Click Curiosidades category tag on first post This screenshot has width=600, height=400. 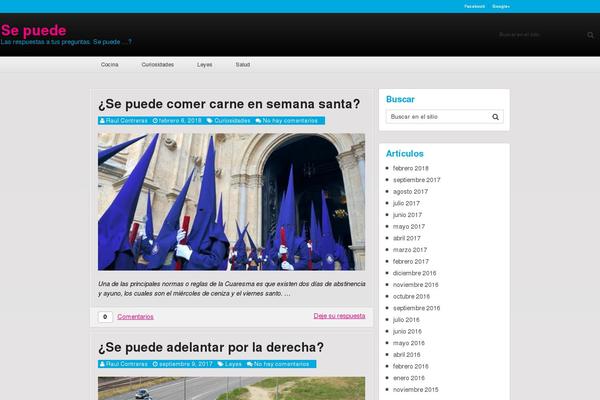[x=232, y=121]
